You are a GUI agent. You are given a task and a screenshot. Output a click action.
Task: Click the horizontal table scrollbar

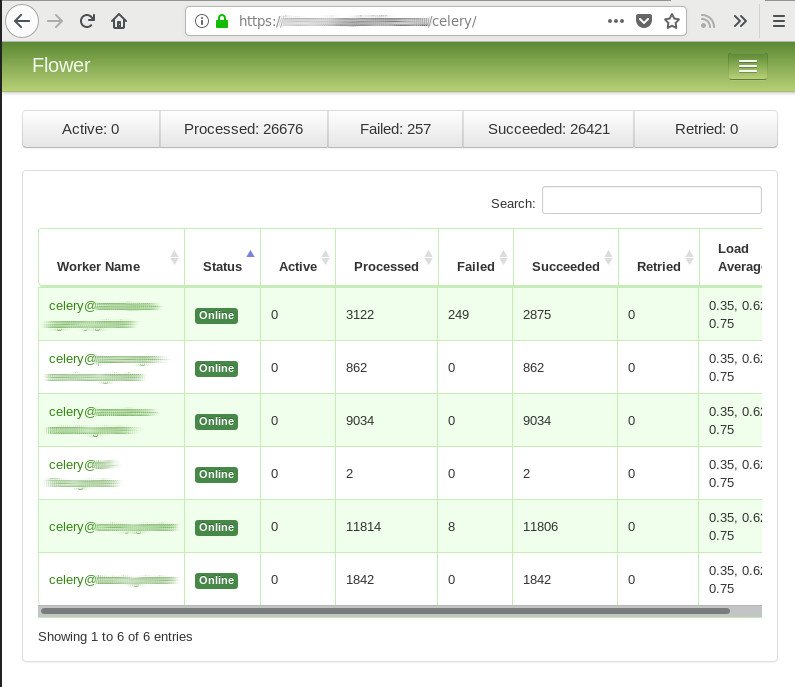tap(385, 611)
